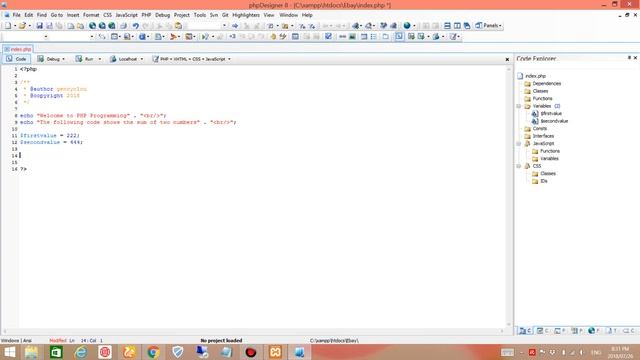The height and width of the screenshot is (360, 640).
Task: Click the list view toolbar icon
Action: 373,37
